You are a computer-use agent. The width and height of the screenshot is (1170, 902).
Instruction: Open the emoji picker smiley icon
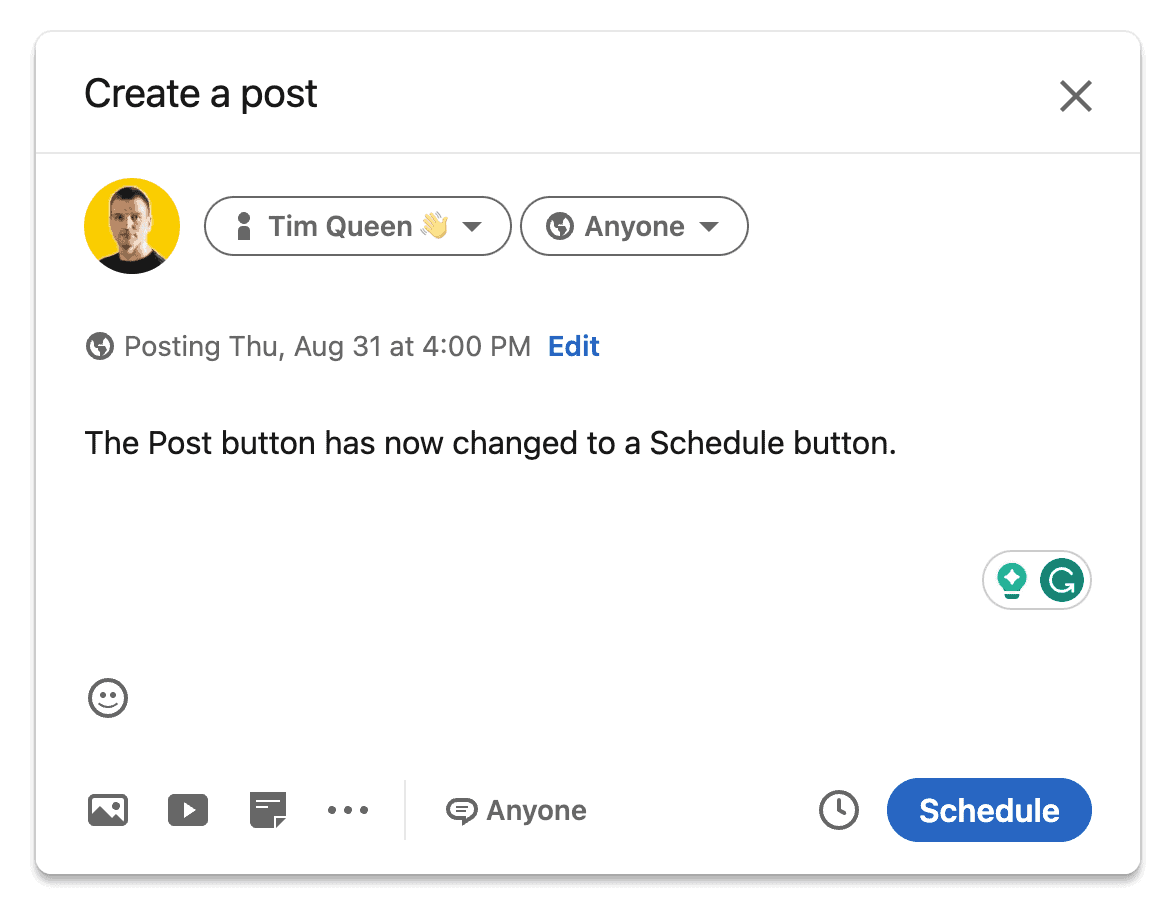pos(108,698)
